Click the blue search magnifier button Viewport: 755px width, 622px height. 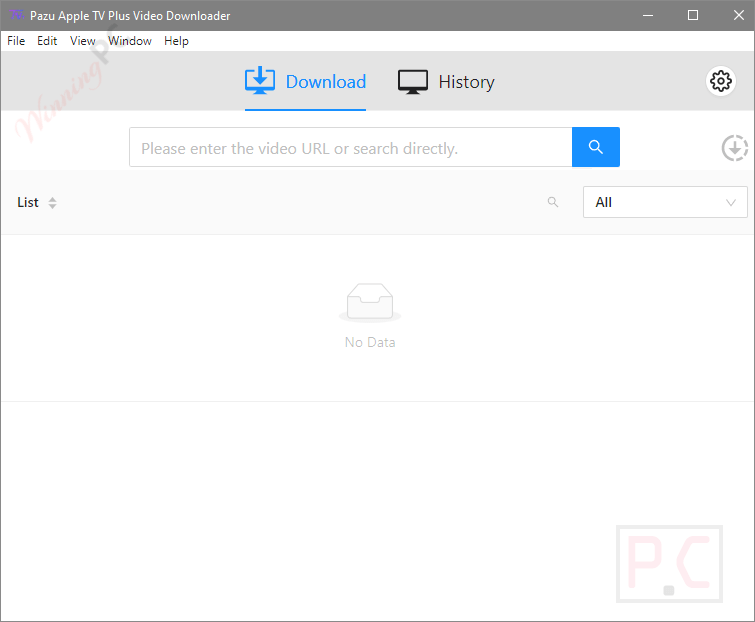pyautogui.click(x=596, y=147)
